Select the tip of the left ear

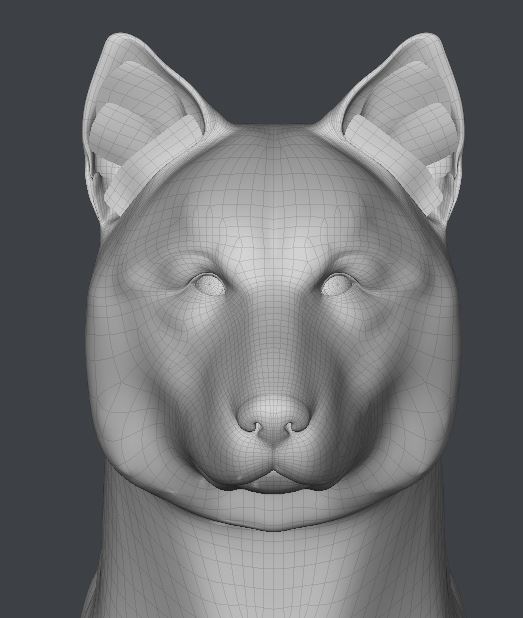pyautogui.click(x=118, y=37)
